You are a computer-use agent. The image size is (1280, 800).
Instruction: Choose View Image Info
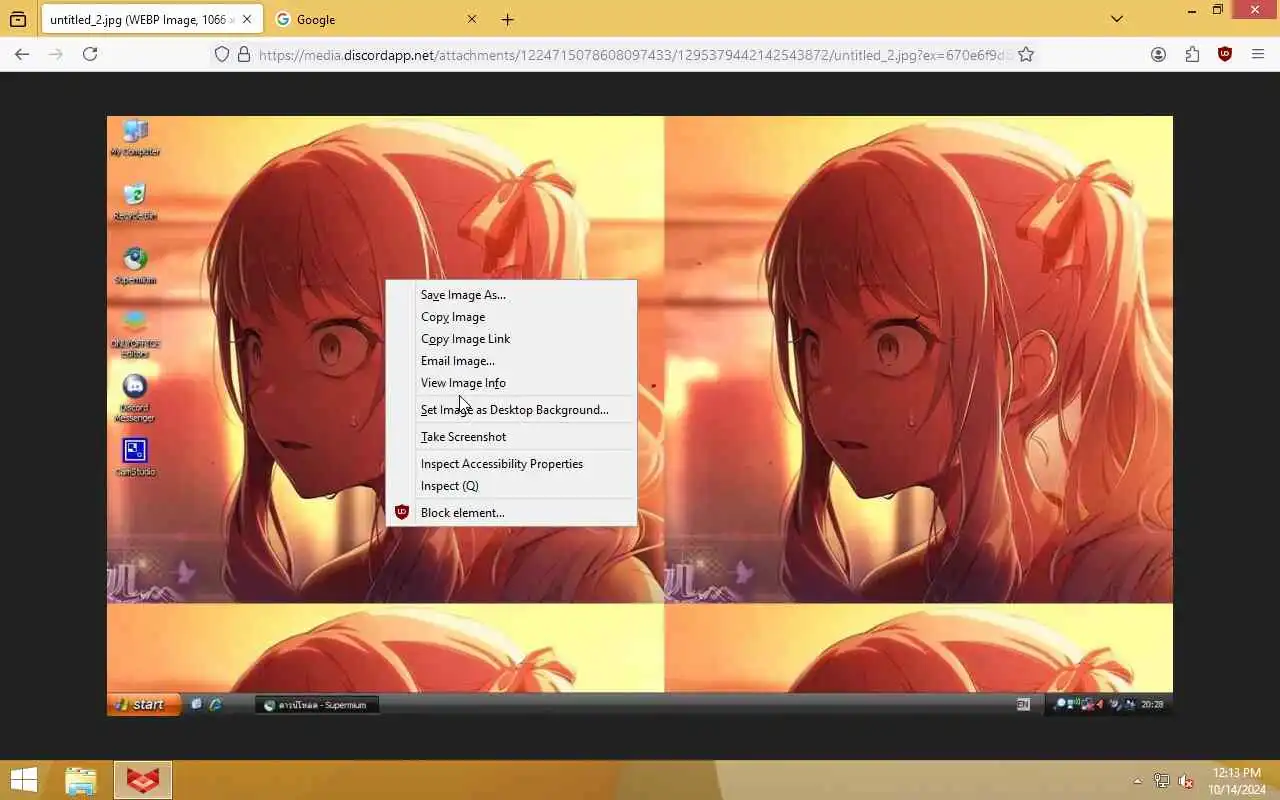coord(511,383)
